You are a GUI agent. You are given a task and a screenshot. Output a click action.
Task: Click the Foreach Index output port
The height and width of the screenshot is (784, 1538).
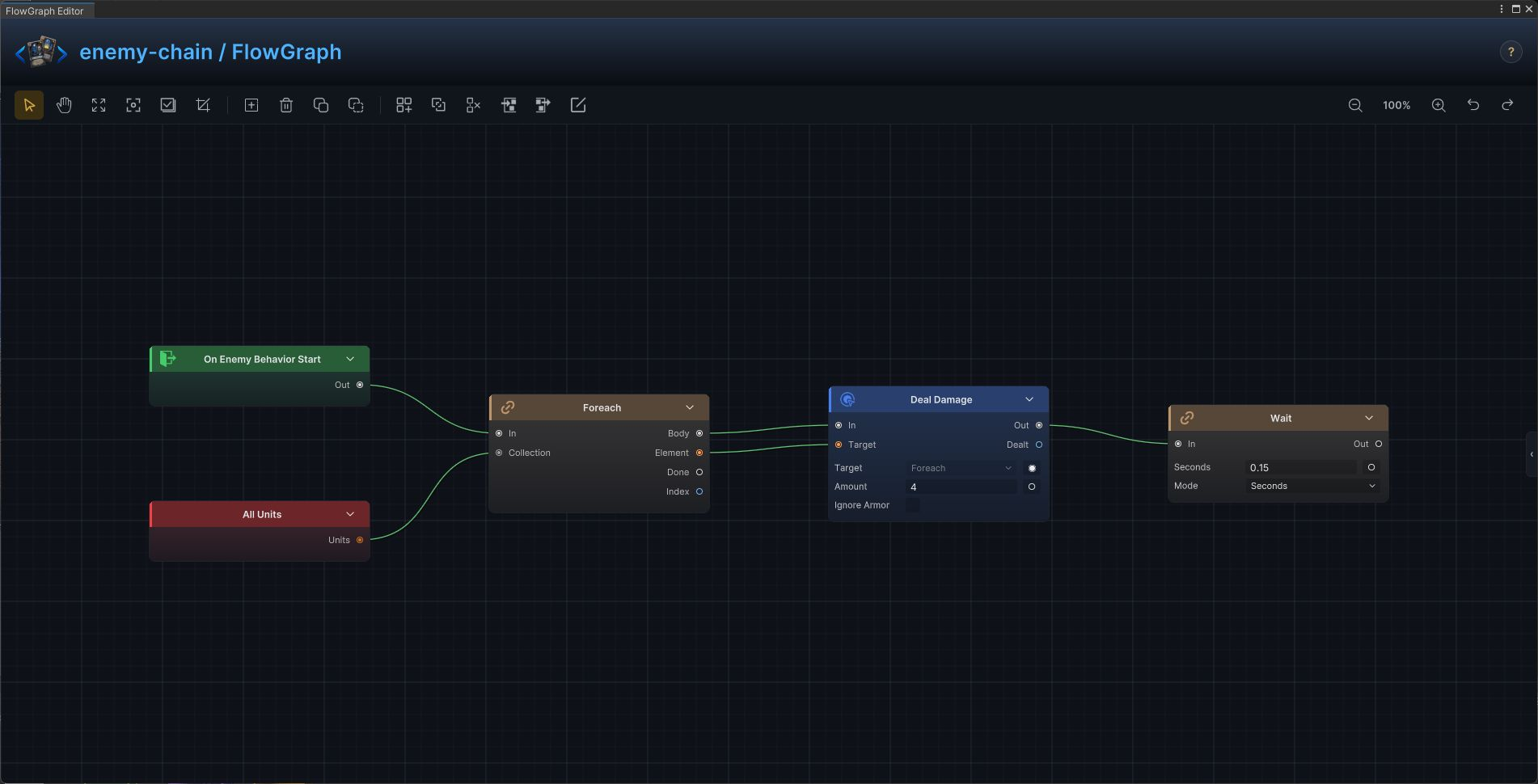(x=699, y=491)
